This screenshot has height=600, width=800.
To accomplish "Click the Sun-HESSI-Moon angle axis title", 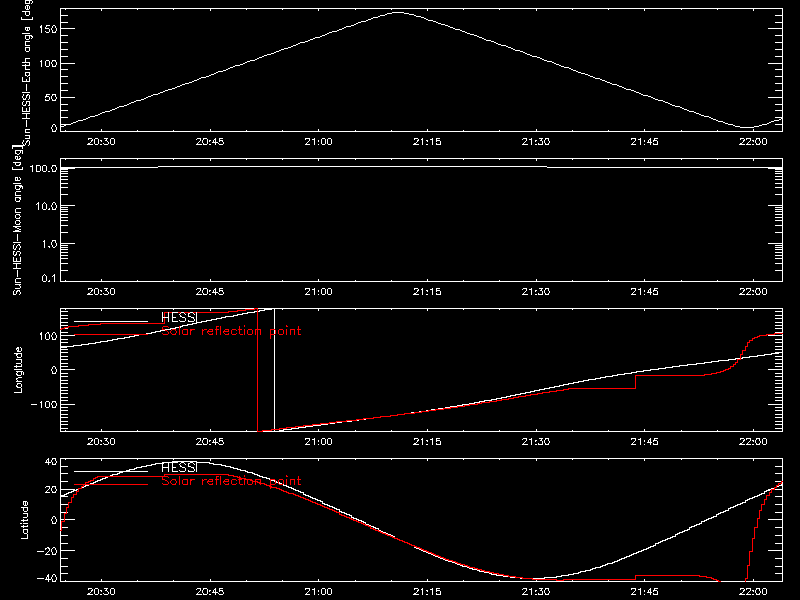I will point(17,220).
